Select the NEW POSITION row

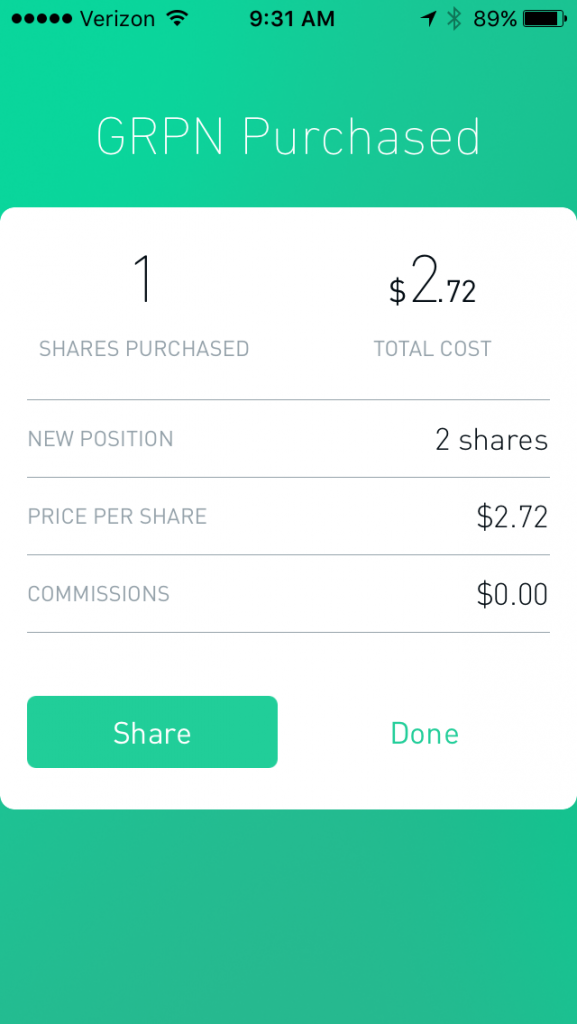click(100, 439)
